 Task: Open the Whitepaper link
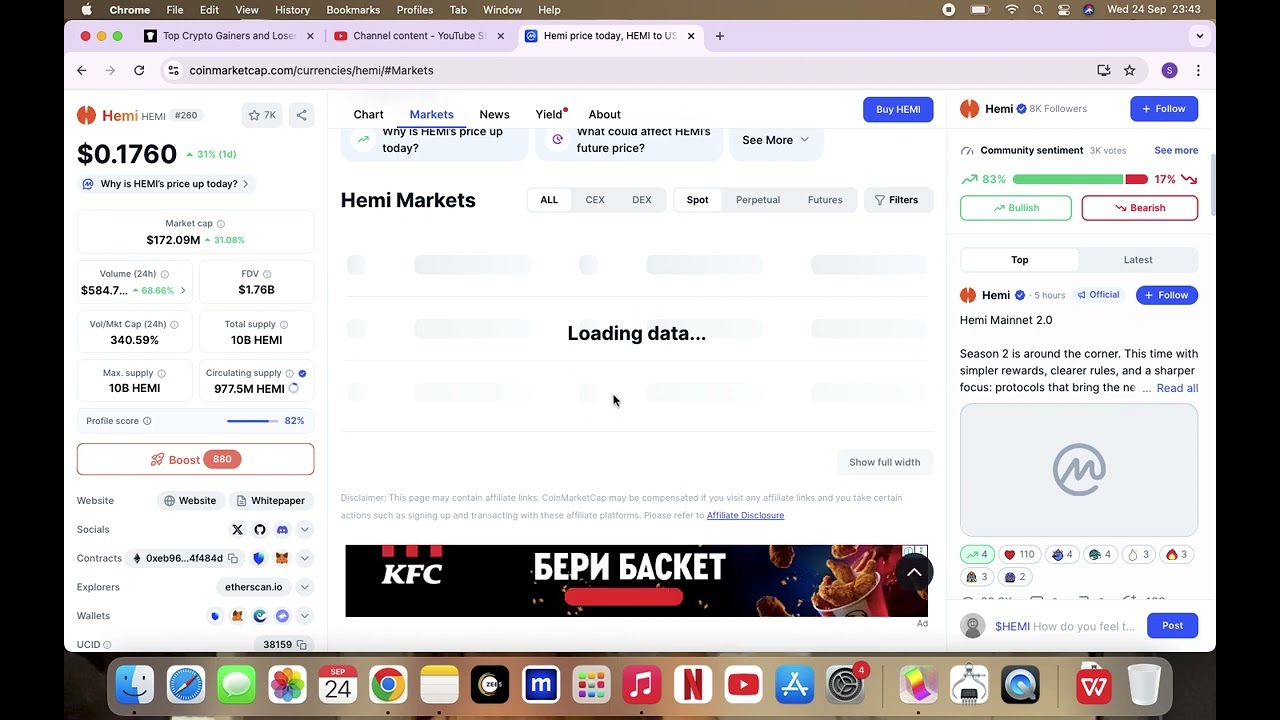[270, 501]
